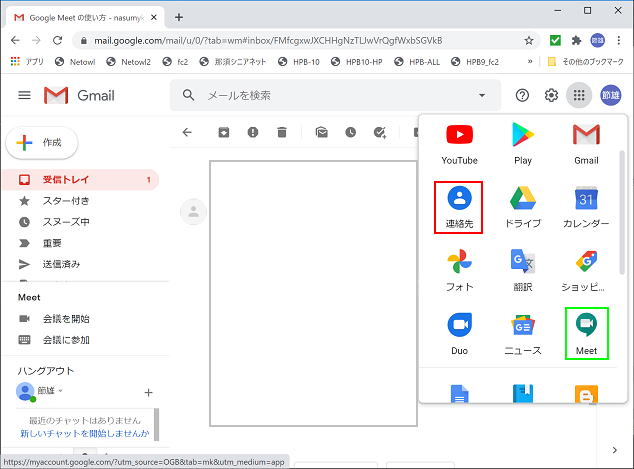Open 送信済み sent folder

[61, 264]
